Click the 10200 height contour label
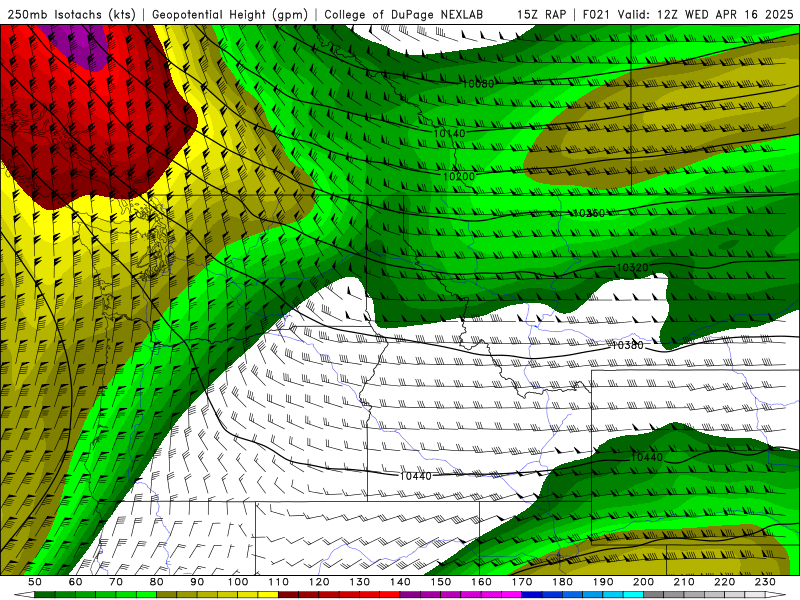 [459, 177]
